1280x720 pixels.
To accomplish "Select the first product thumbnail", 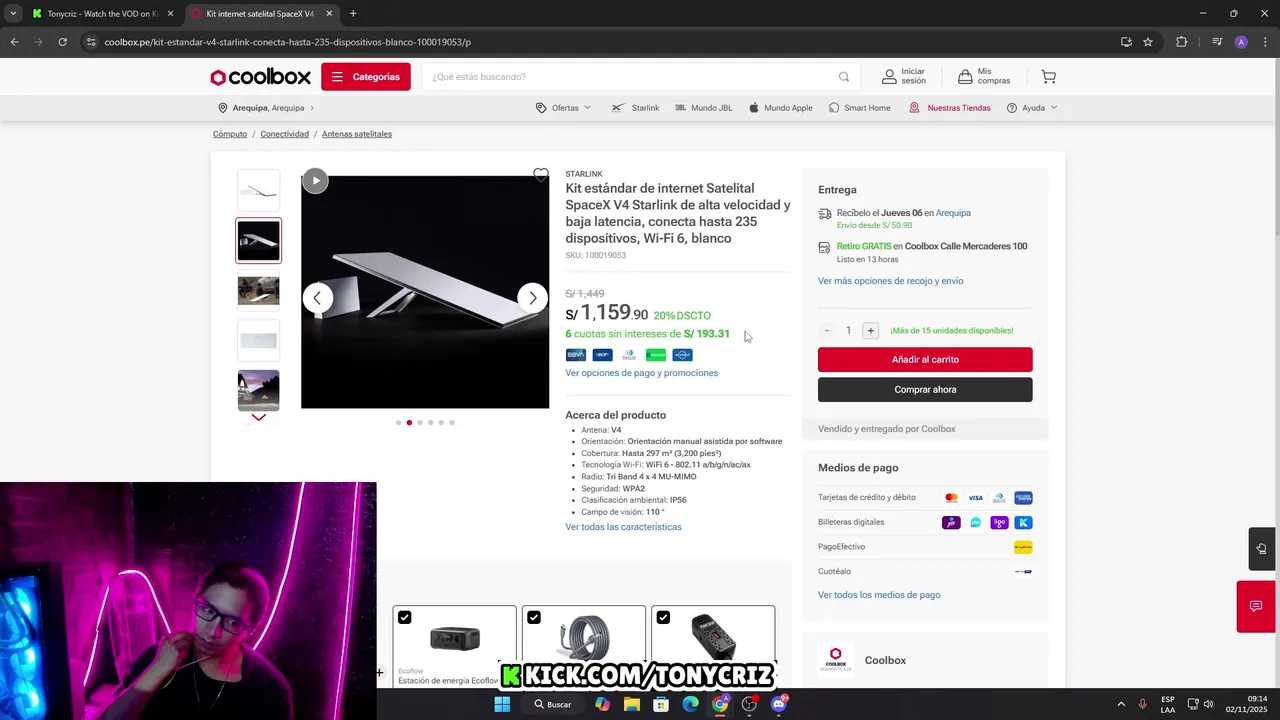I will [x=259, y=190].
